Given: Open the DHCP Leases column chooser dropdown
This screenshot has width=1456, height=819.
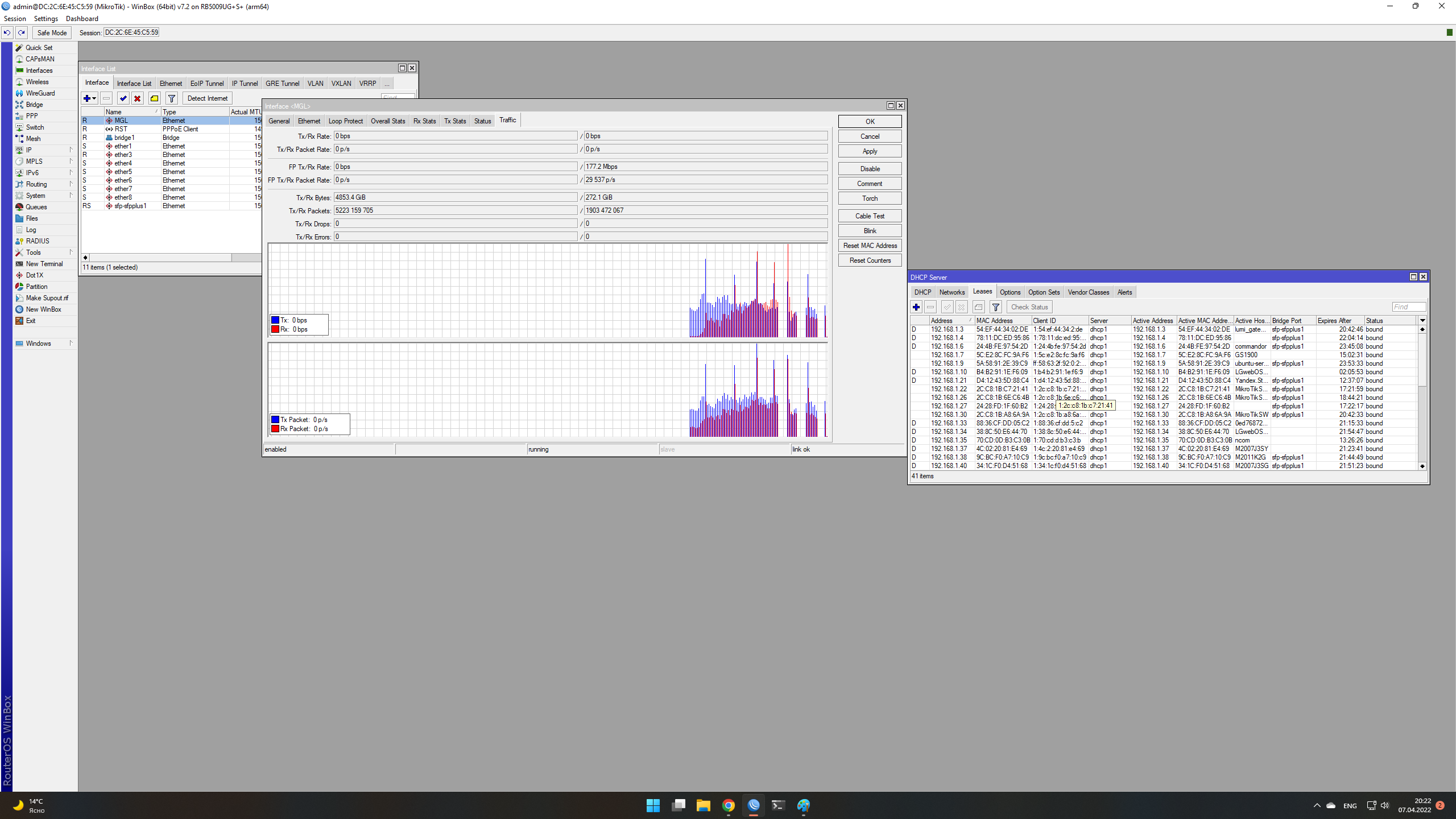Looking at the screenshot, I should click(x=1422, y=321).
